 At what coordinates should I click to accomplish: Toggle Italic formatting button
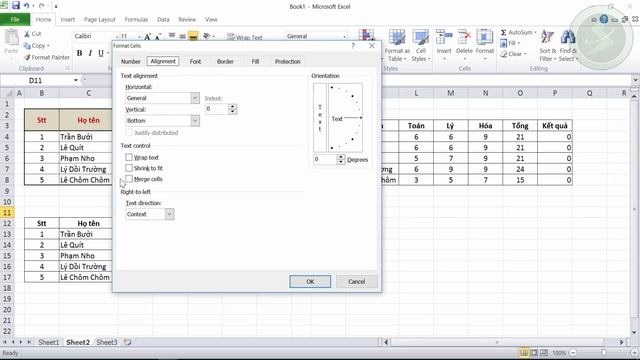[x=90, y=53]
